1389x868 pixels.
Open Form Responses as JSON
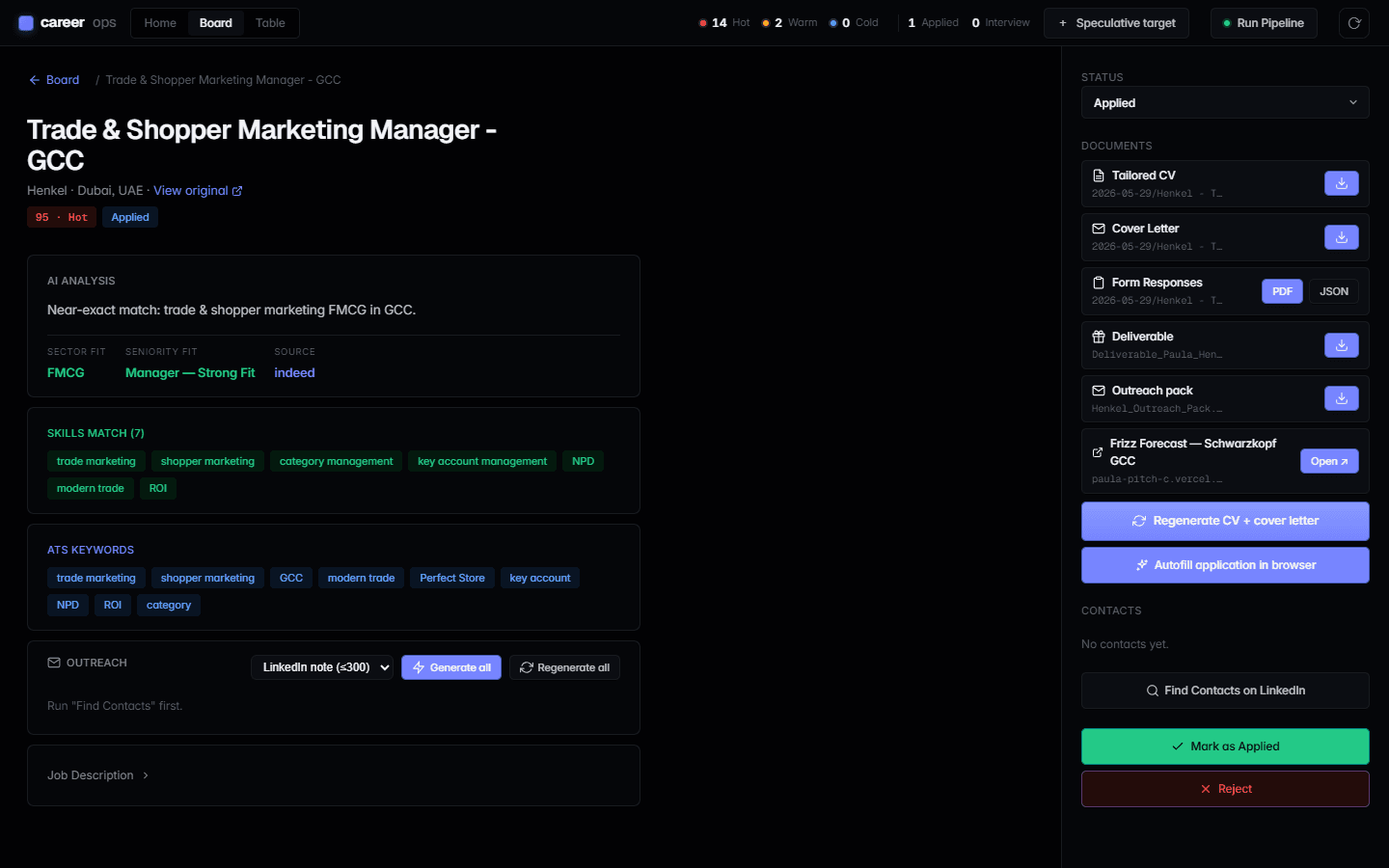click(1334, 291)
